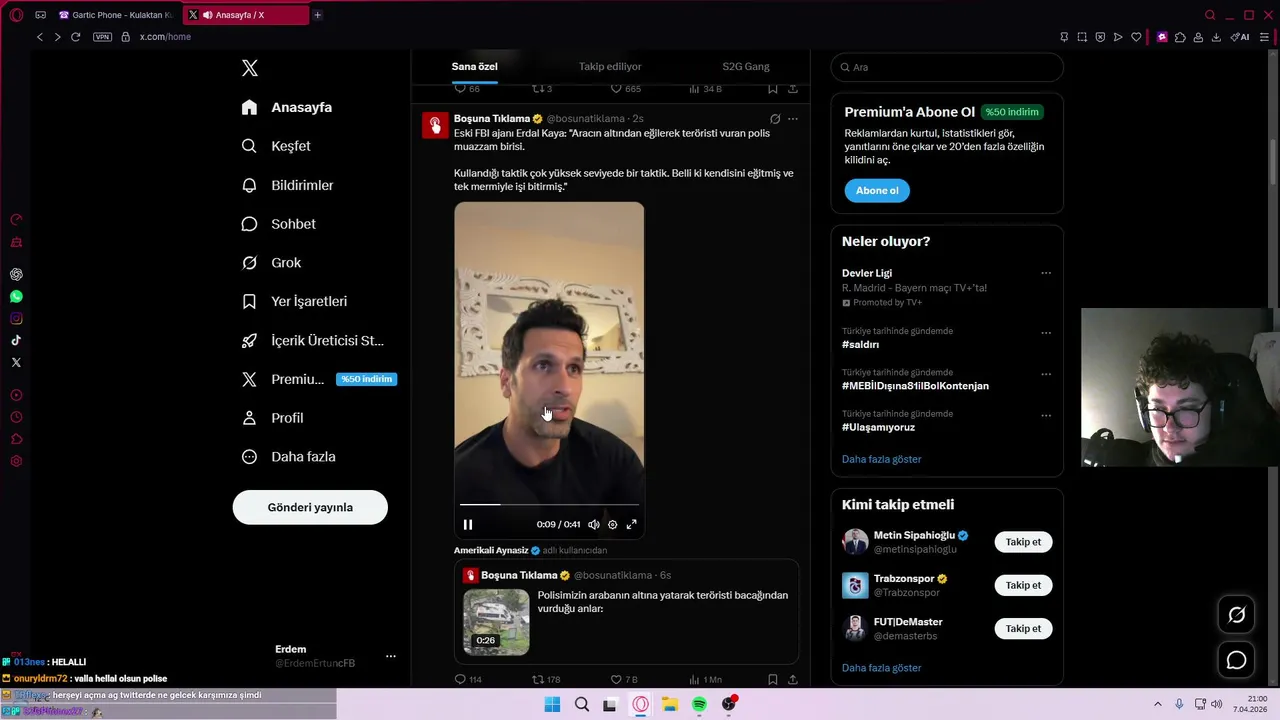1280x720 pixels.
Task: Open Instagram in Opera sidebar
Action: coord(16,318)
